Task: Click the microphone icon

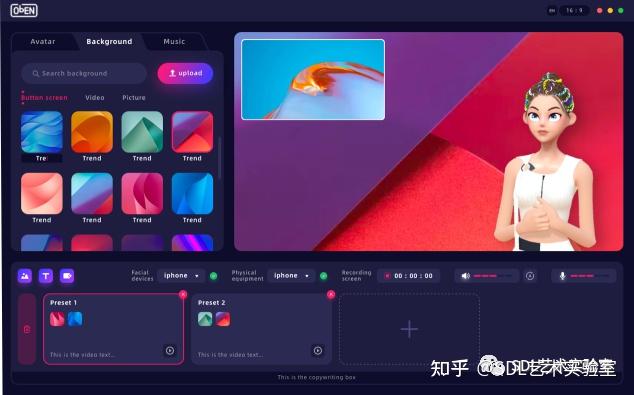Action: [x=562, y=276]
